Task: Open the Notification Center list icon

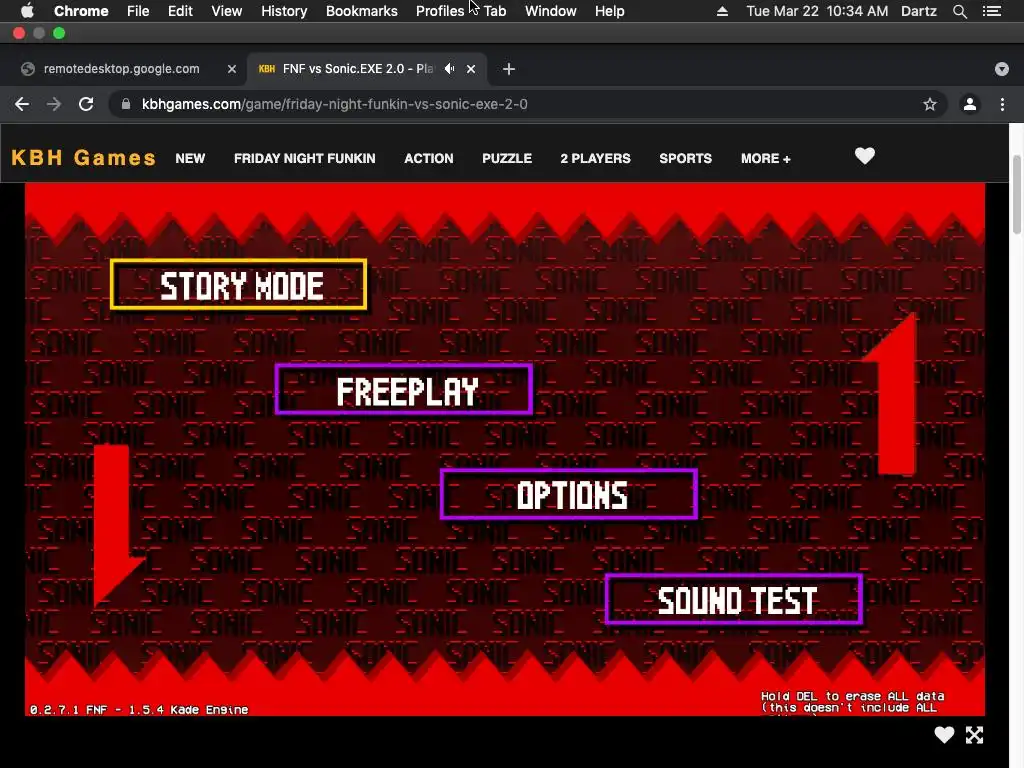Action: [992, 11]
